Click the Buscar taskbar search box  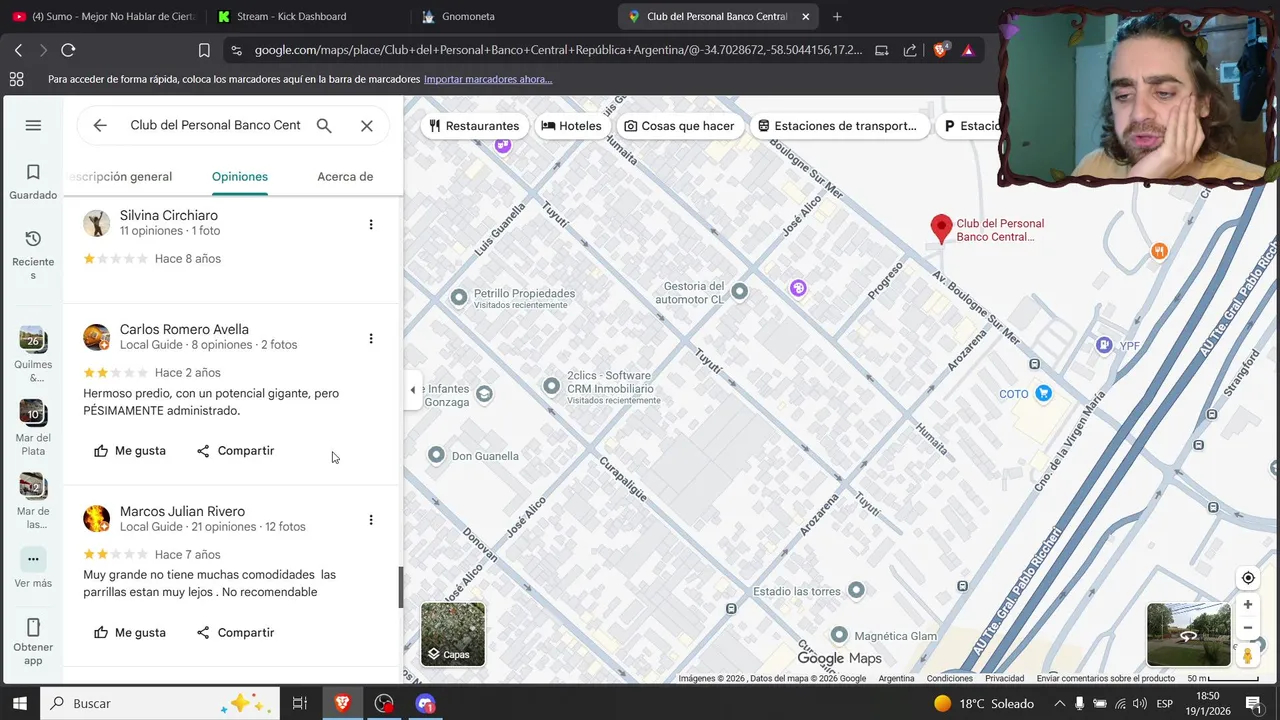(162, 703)
